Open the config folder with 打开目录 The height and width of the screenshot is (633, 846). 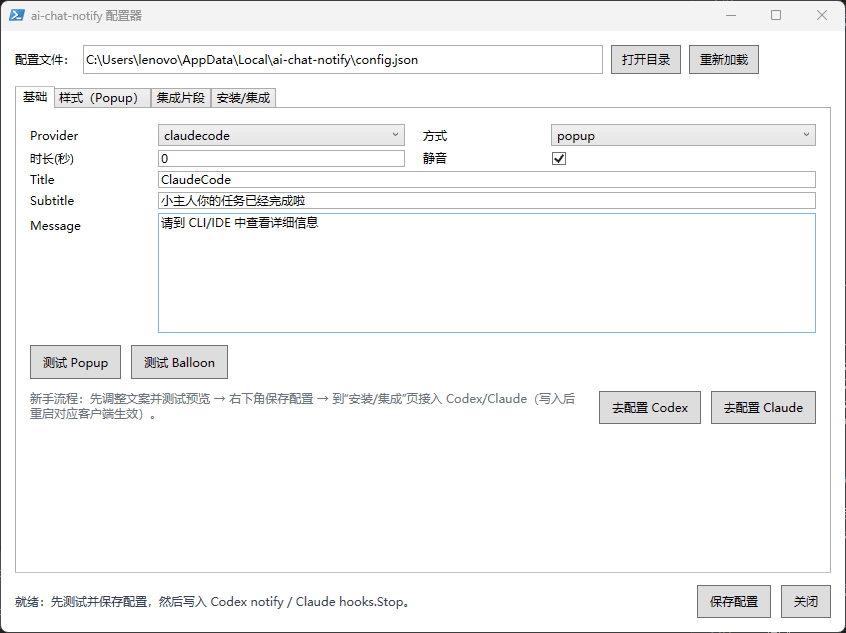click(645, 59)
